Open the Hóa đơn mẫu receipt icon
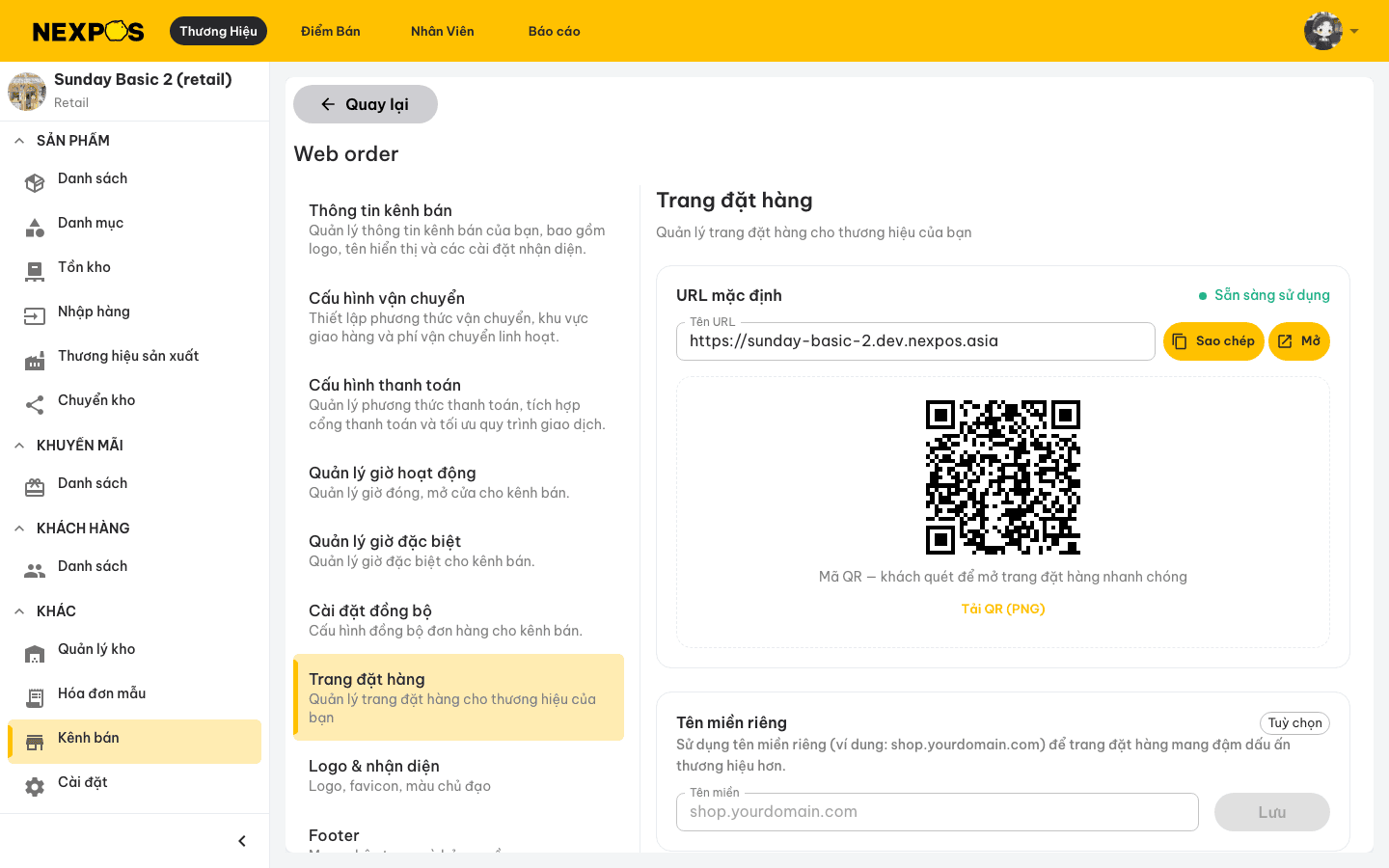 click(x=35, y=698)
